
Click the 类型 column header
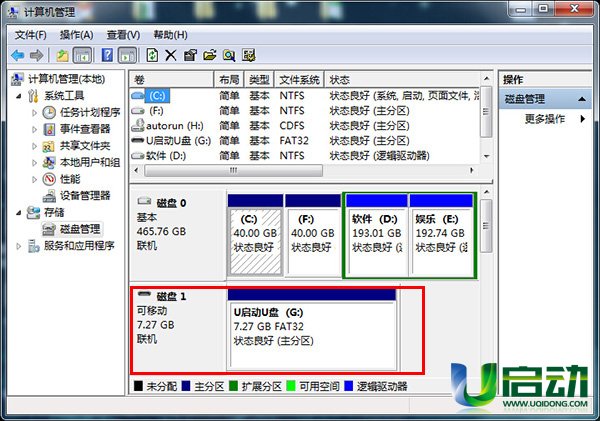coord(259,80)
